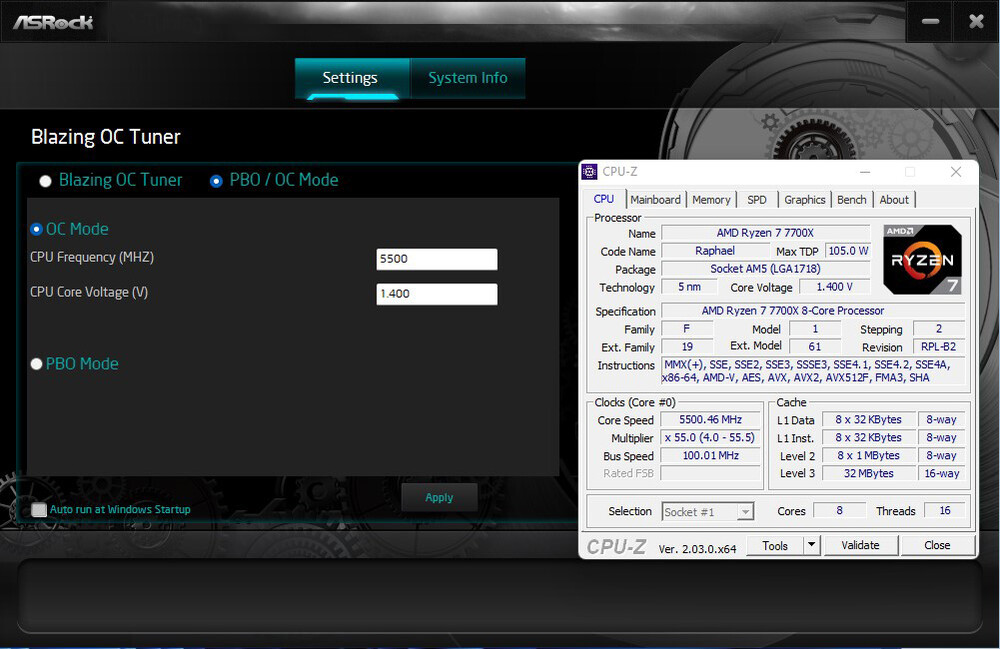Viewport: 1000px width, 649px height.
Task: Open the SPD tab in CPU-Z
Action: [x=757, y=200]
